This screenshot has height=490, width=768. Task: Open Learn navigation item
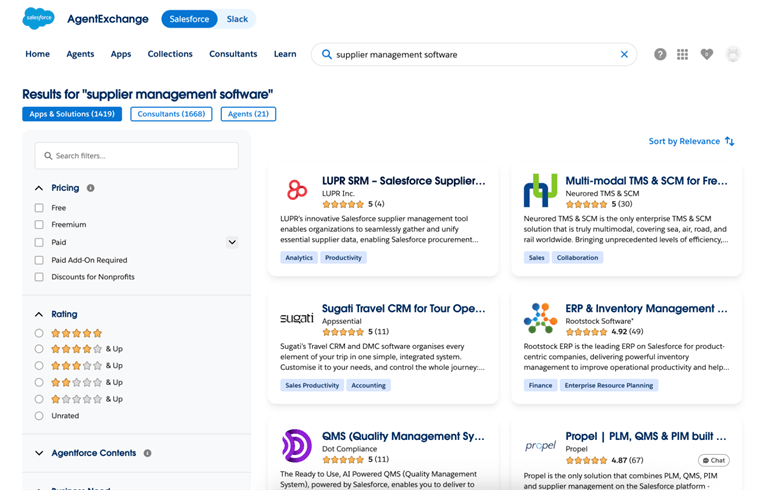[x=285, y=54]
